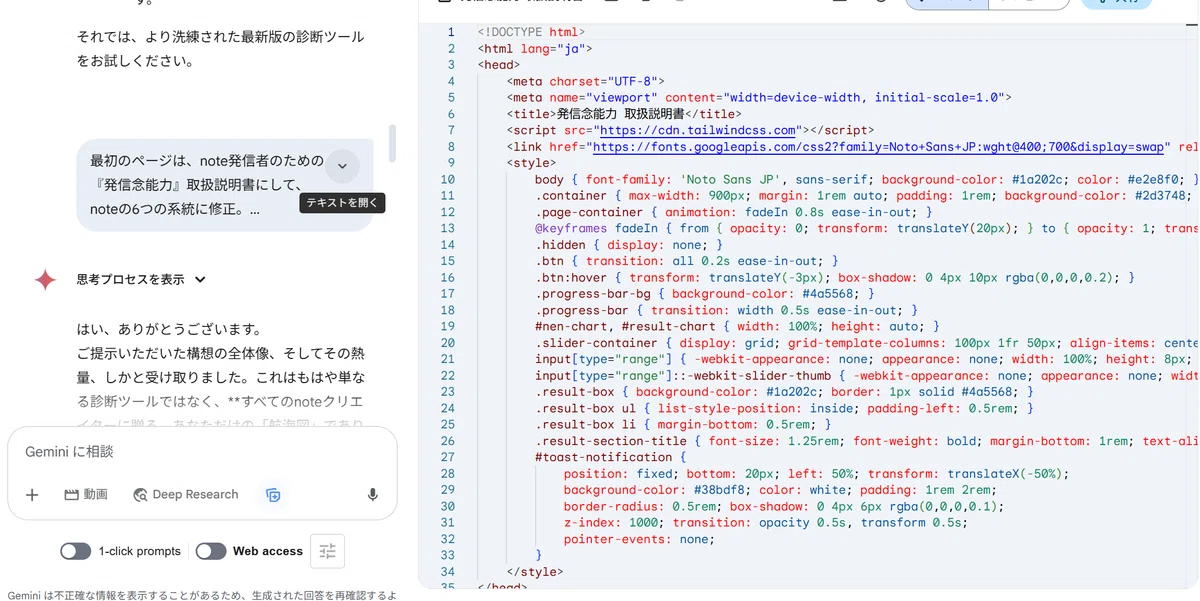This screenshot has width=1200, height=601.
Task: Click the '.result-section-title' CSS rule line
Action: point(866,441)
